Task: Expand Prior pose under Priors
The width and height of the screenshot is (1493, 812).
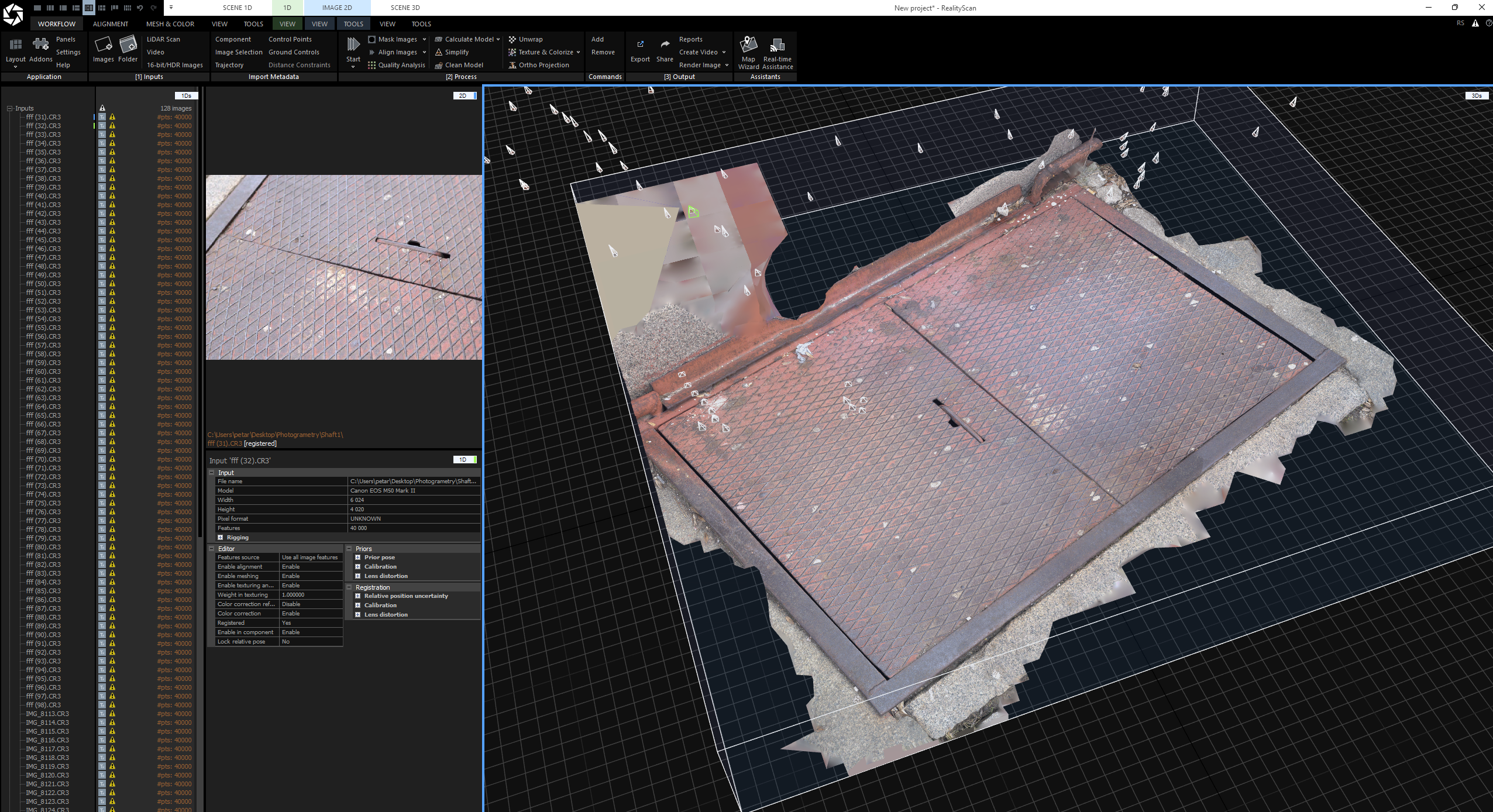Action: click(358, 558)
